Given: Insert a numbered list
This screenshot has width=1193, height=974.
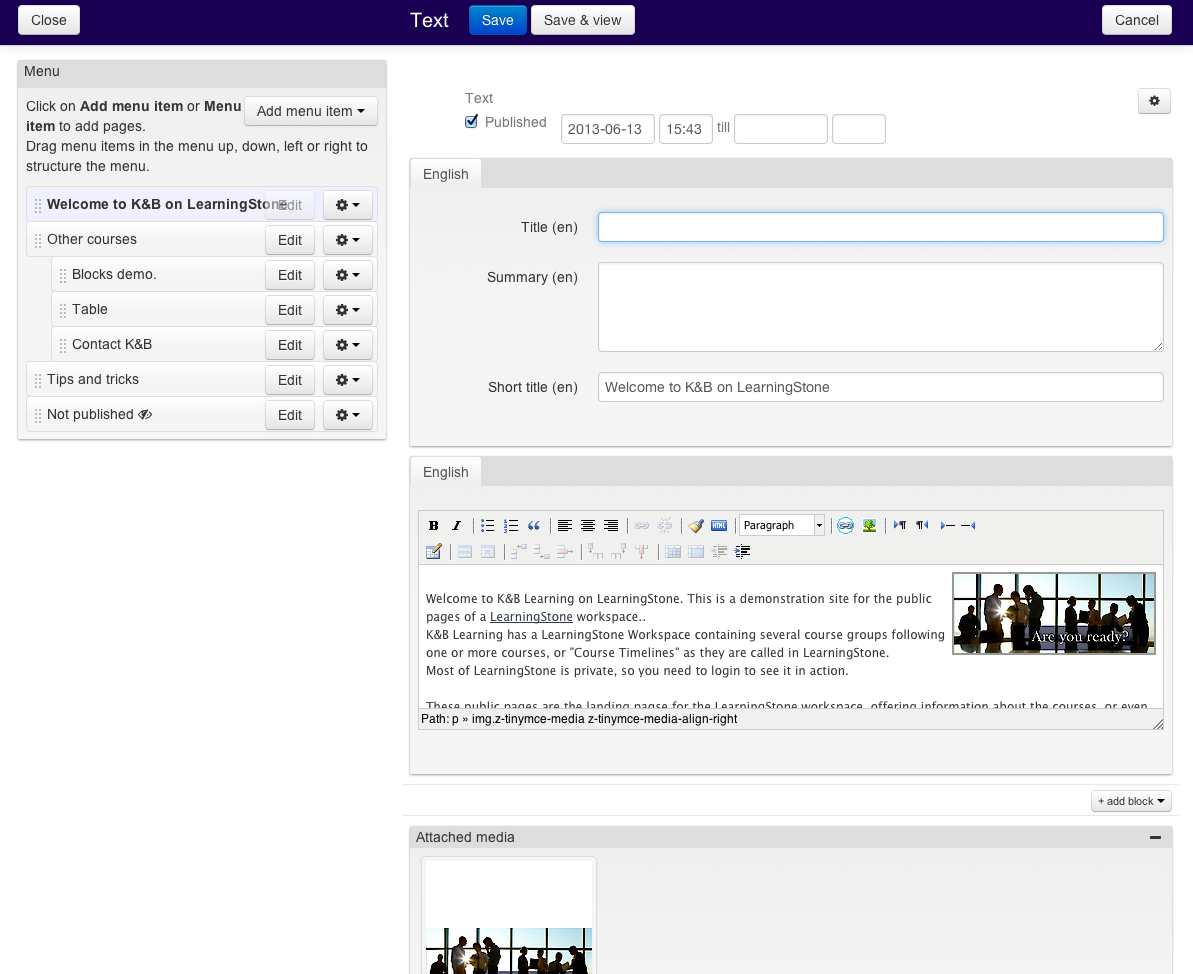Looking at the screenshot, I should (x=511, y=525).
